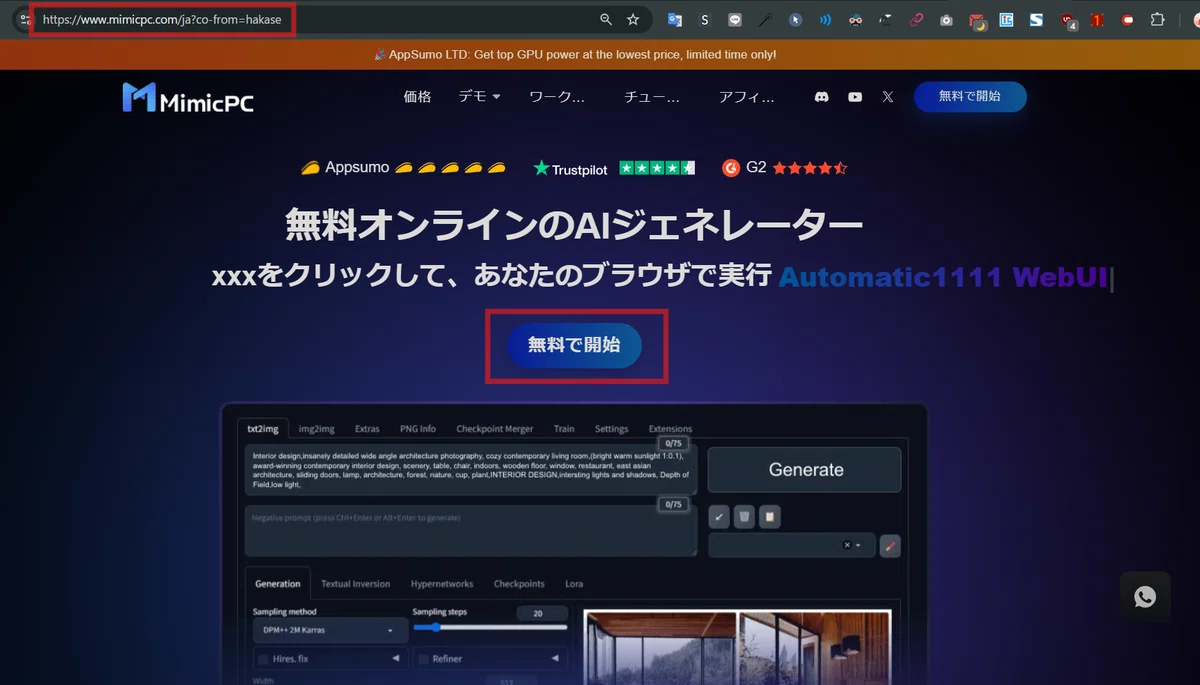
Task: Click the clipboard icon under Generate
Action: pos(768,517)
